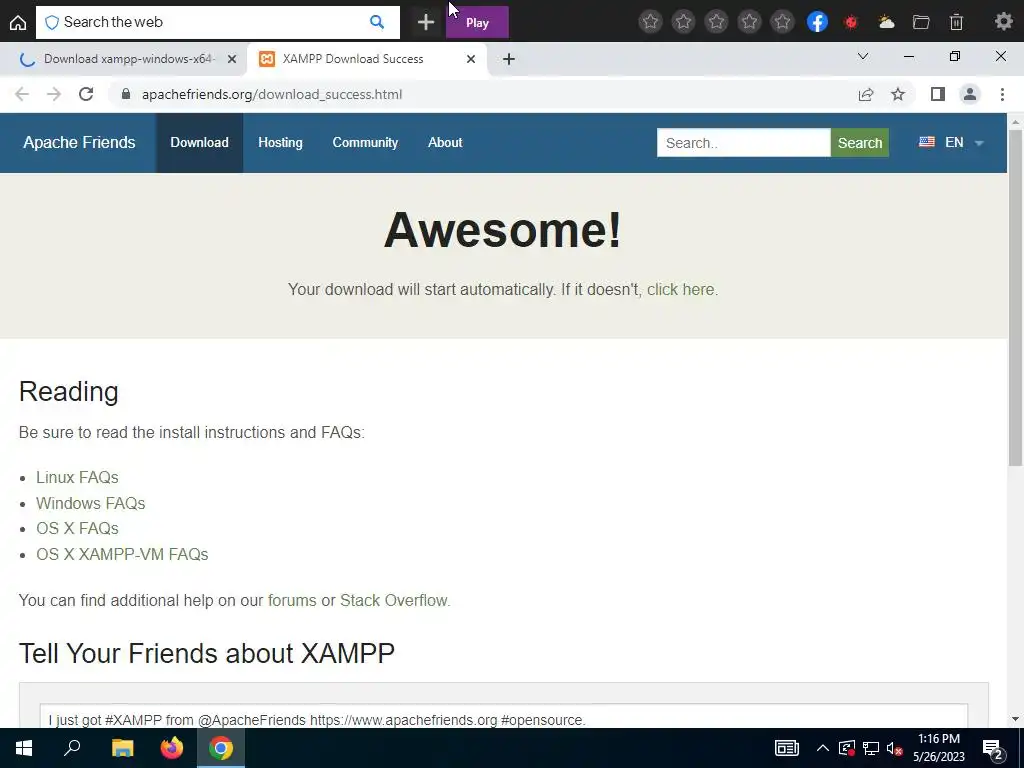This screenshot has width=1024, height=768.
Task: Open the muted volume tray icon
Action: coord(894,748)
